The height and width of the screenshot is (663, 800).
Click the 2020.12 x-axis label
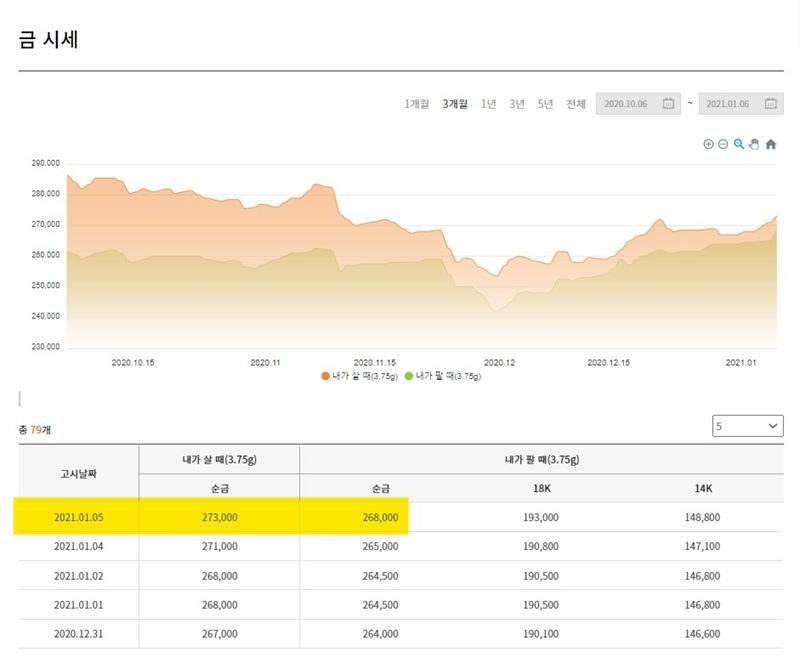pos(499,363)
